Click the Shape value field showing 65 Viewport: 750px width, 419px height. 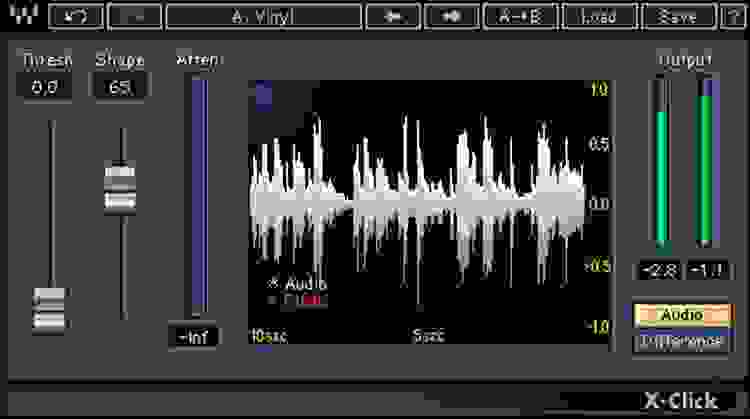click(120, 87)
